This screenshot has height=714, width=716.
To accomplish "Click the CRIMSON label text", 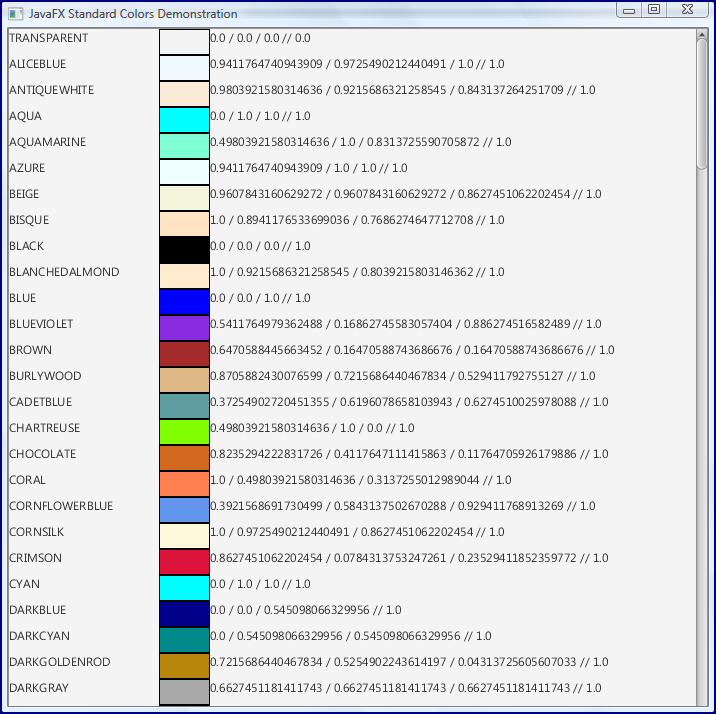I will 35,558.
